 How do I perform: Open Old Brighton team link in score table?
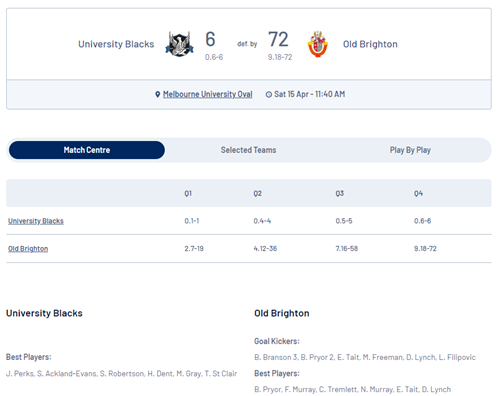28,249
